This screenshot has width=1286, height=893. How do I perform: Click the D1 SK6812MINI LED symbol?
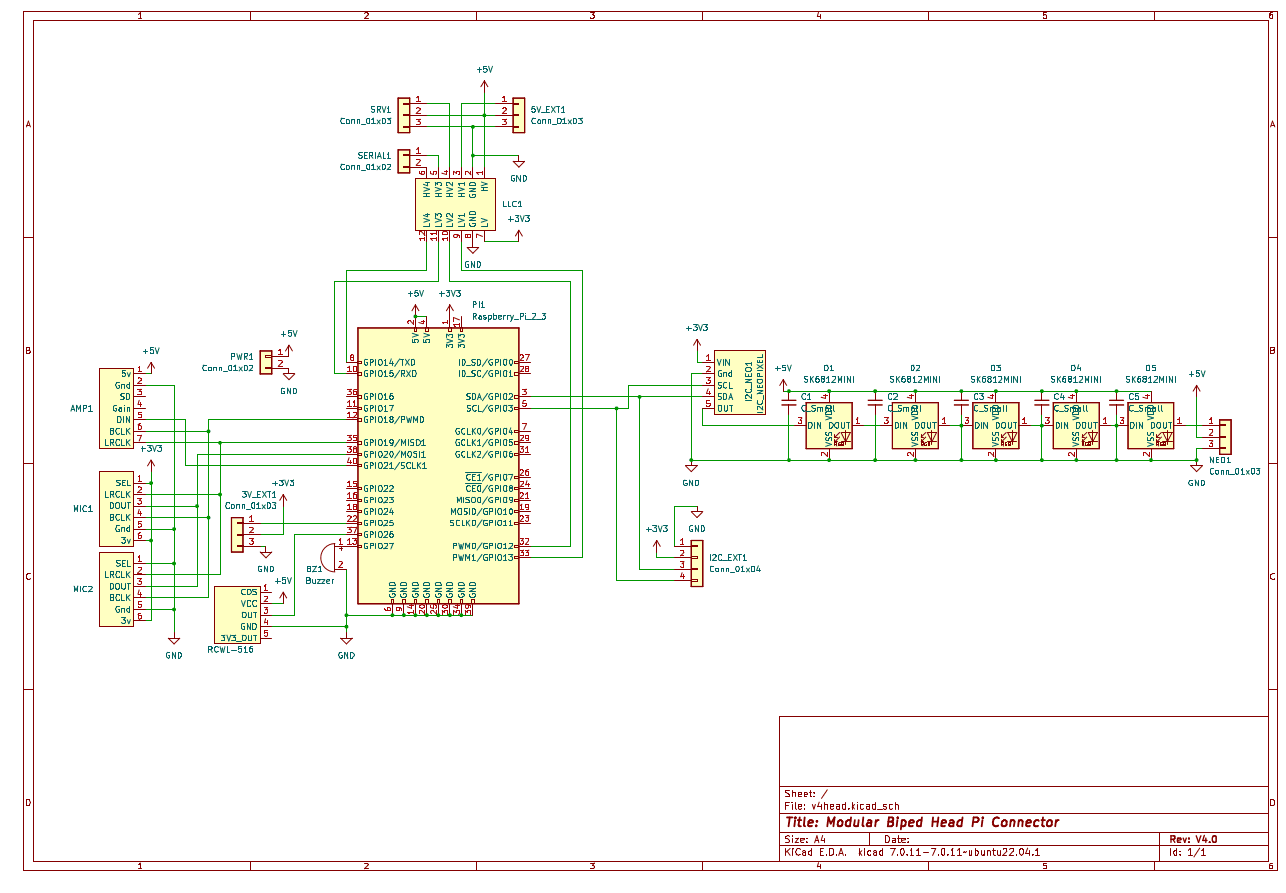point(829,425)
